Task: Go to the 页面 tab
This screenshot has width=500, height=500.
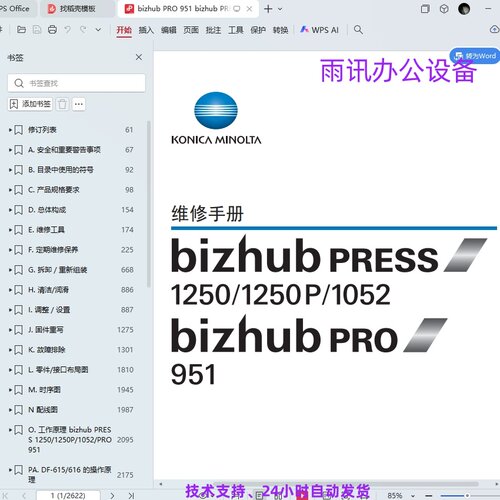Action: click(x=191, y=30)
